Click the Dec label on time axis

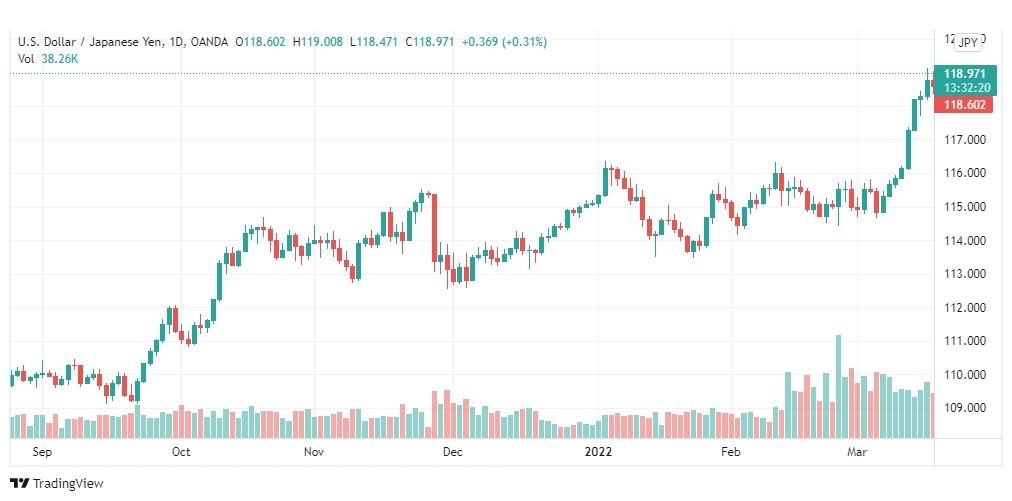pos(452,452)
